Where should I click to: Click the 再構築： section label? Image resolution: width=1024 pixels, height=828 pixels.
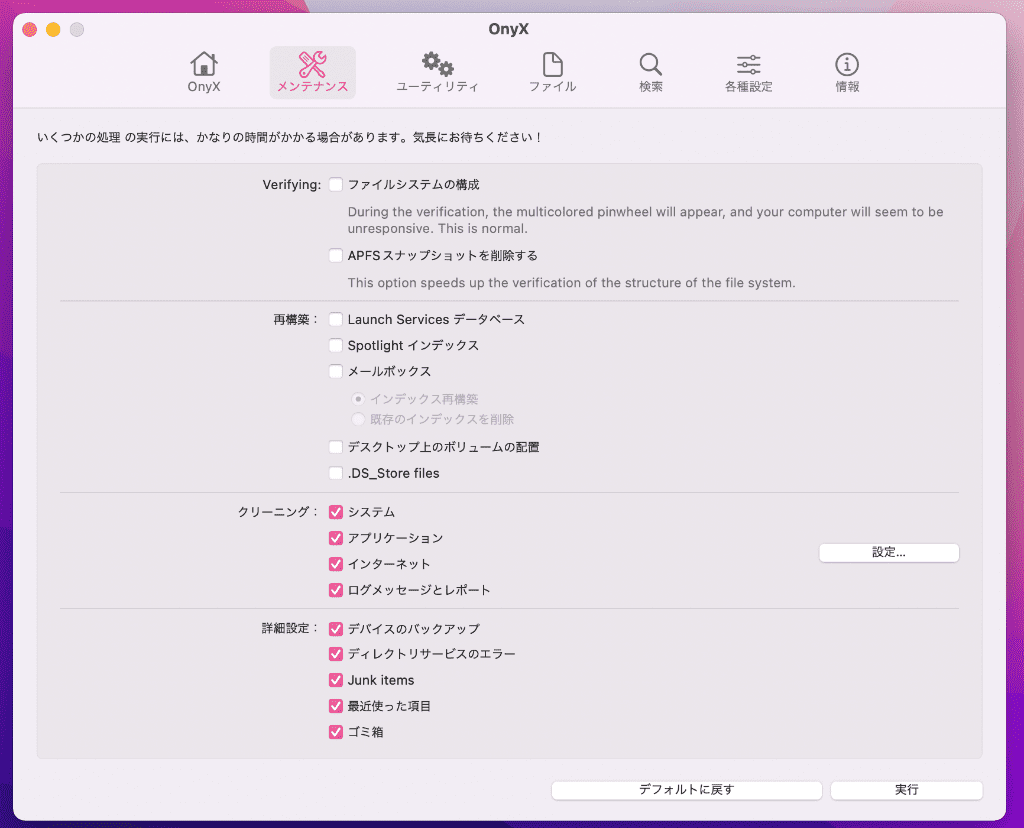coord(295,319)
